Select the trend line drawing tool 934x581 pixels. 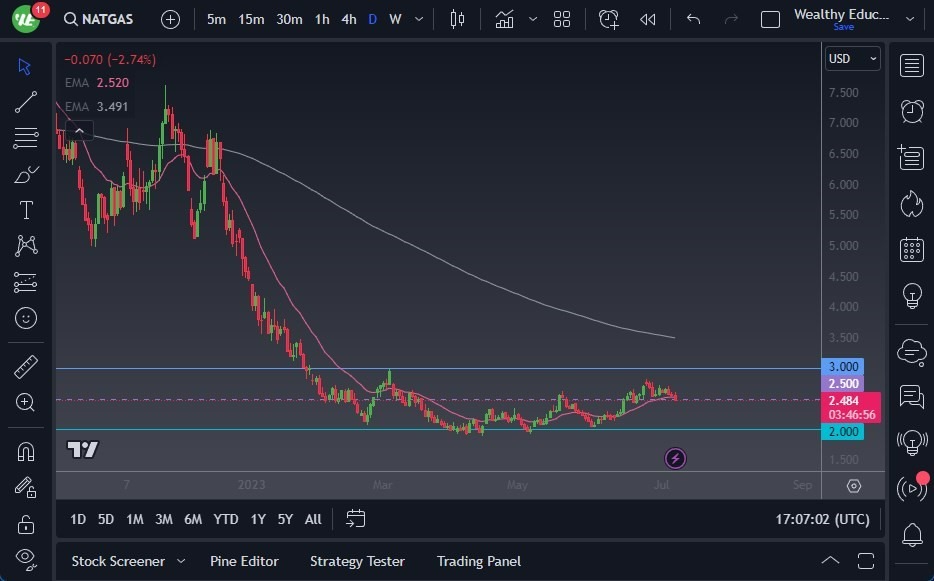click(26, 102)
